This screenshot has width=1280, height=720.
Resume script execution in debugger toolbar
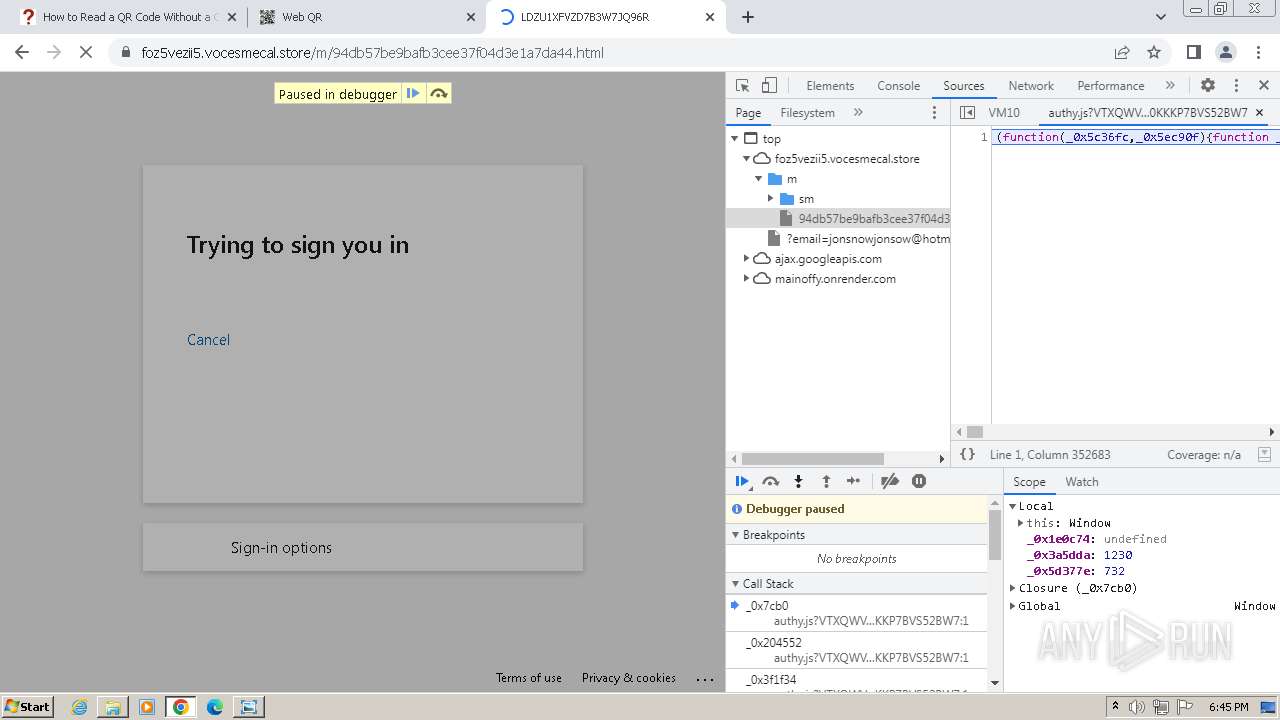pyautogui.click(x=742, y=481)
